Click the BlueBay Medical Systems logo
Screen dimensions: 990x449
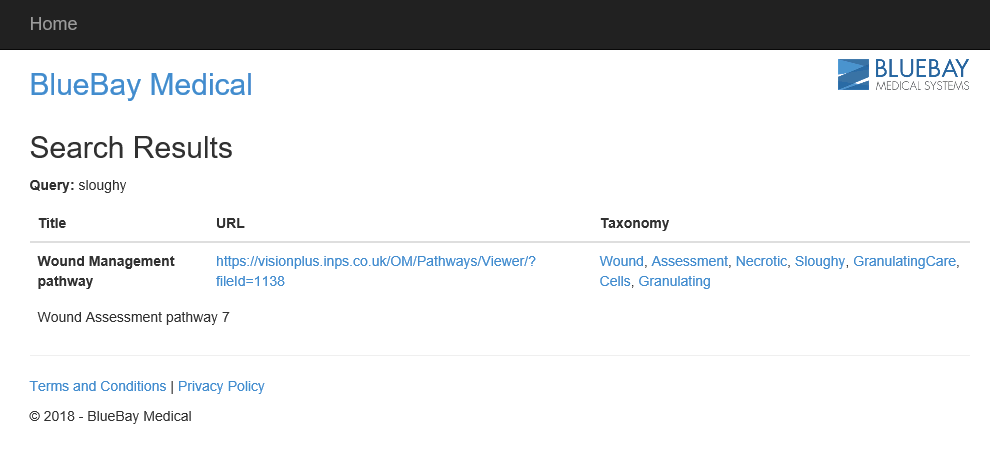(903, 75)
